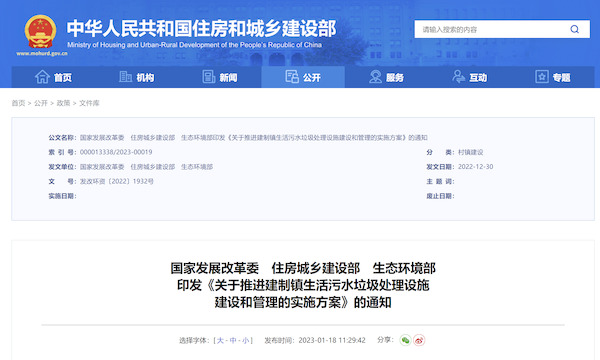Select the 中 (medium) font size option

coord(233,340)
